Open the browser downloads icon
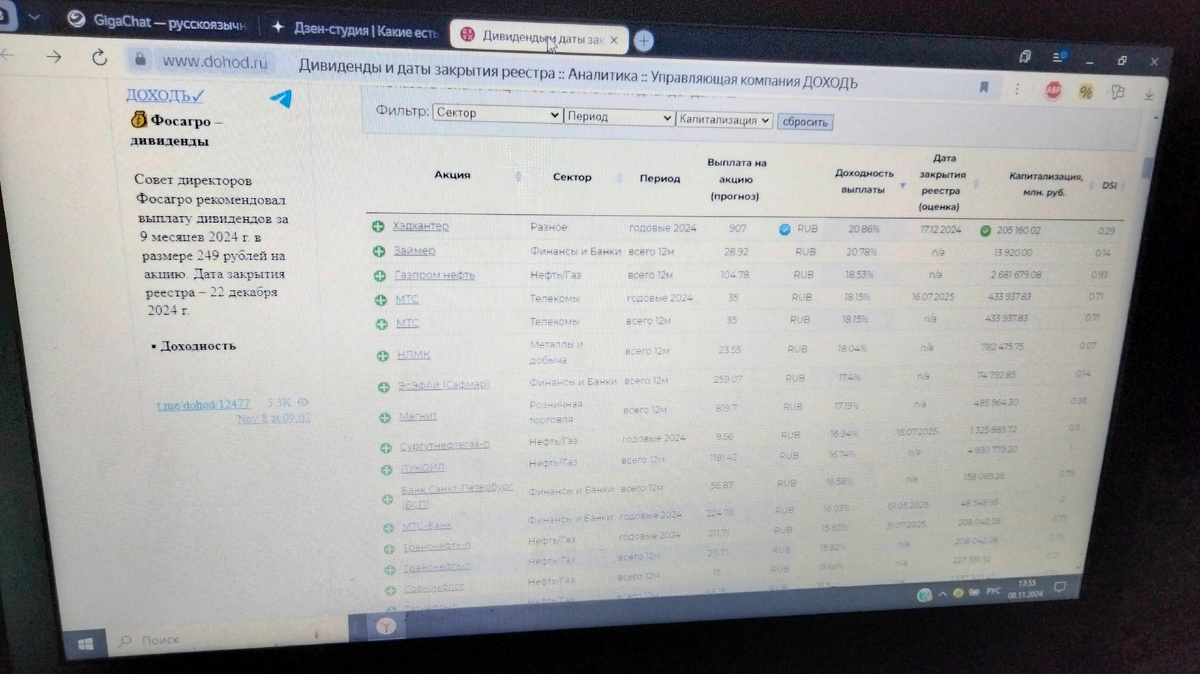1200x674 pixels. 1149,93
